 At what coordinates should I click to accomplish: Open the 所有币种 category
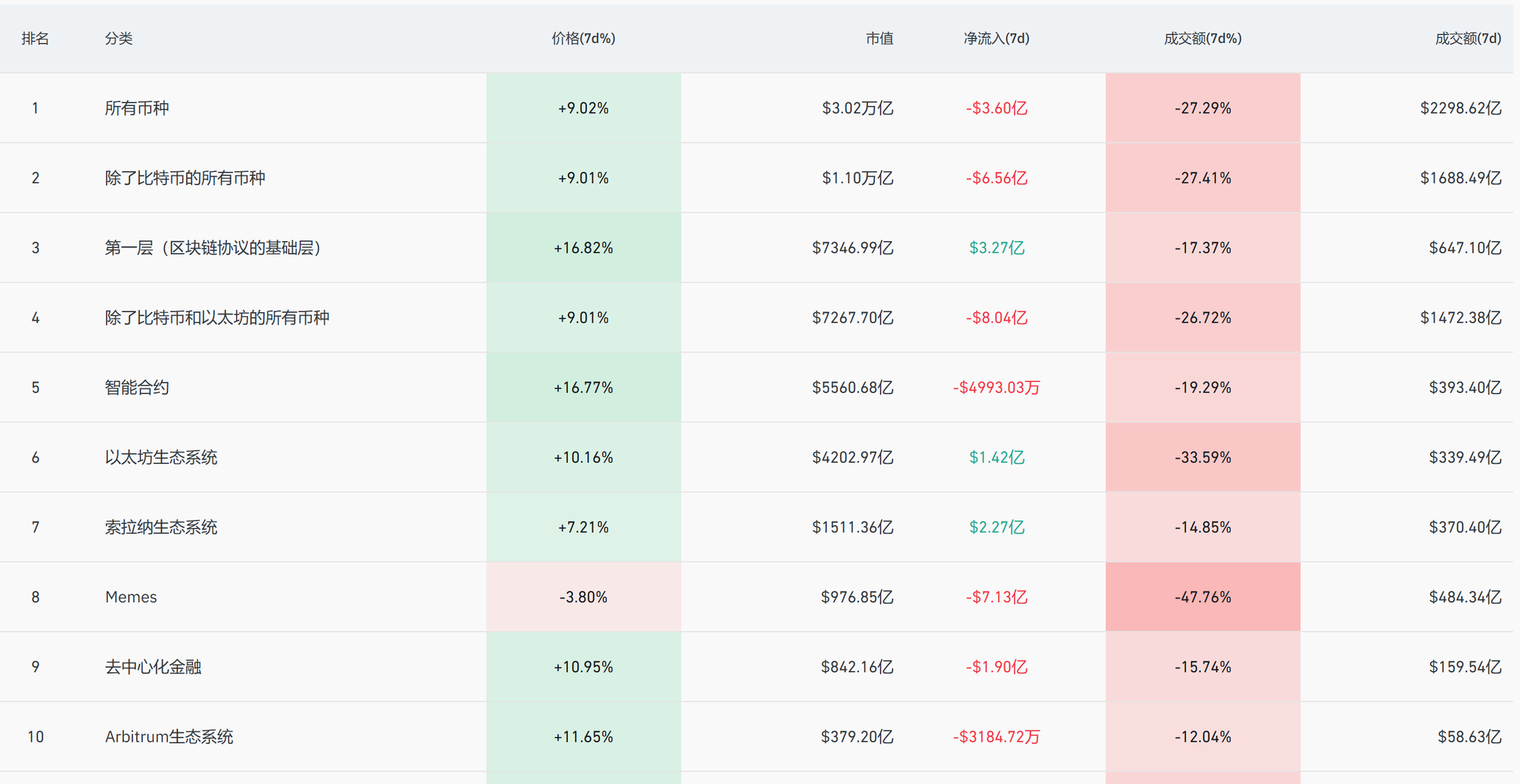(x=137, y=108)
